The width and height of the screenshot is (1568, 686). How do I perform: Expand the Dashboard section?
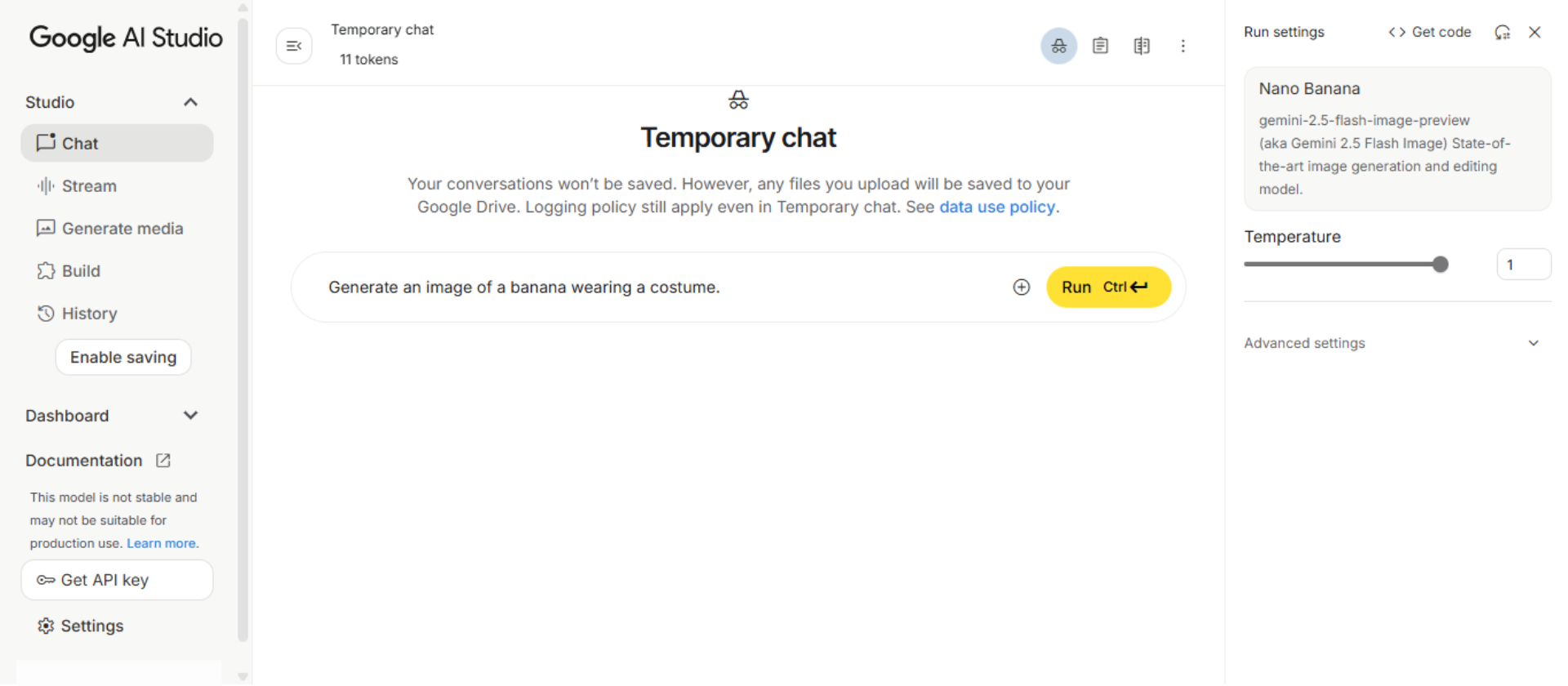(190, 416)
